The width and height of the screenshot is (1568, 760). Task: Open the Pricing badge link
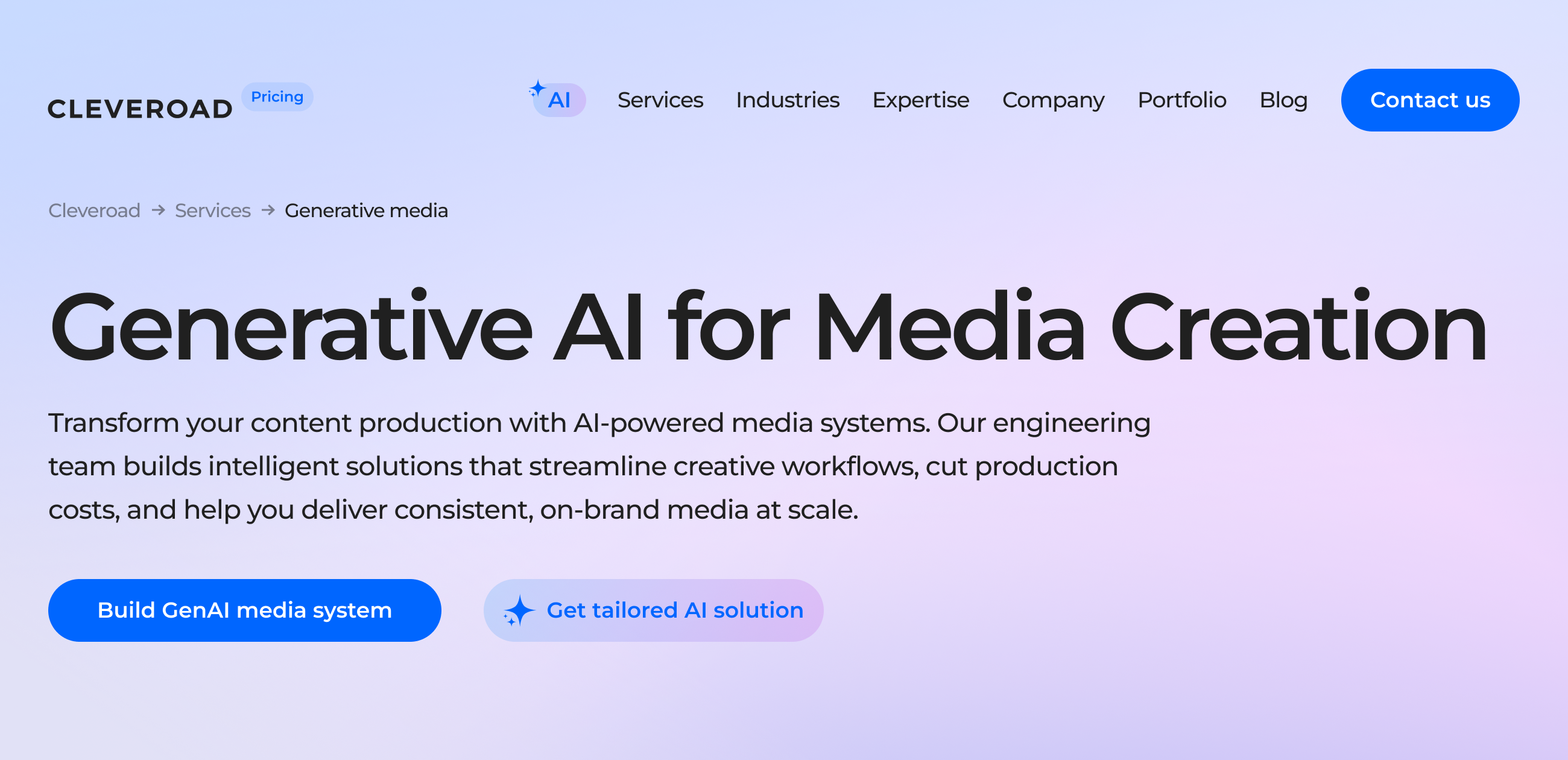[x=277, y=97]
